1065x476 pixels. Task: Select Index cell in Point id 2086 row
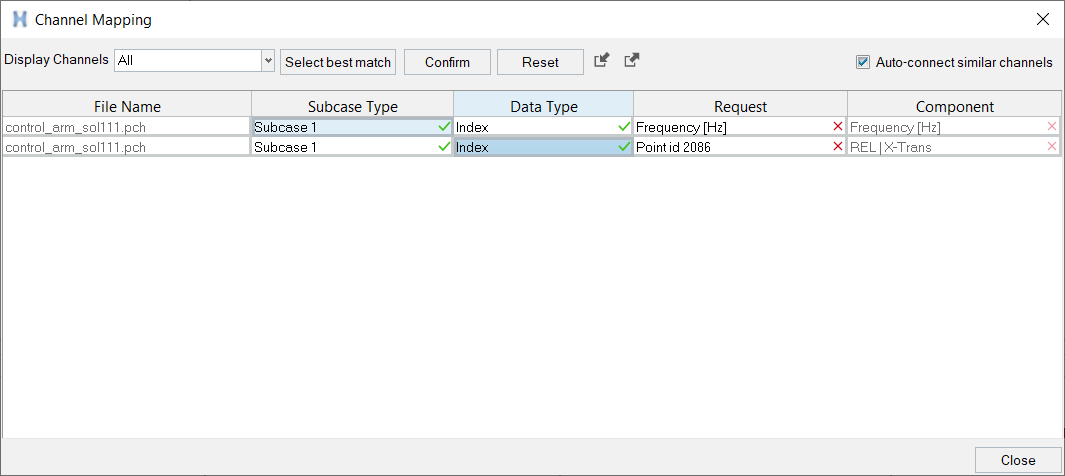543,147
